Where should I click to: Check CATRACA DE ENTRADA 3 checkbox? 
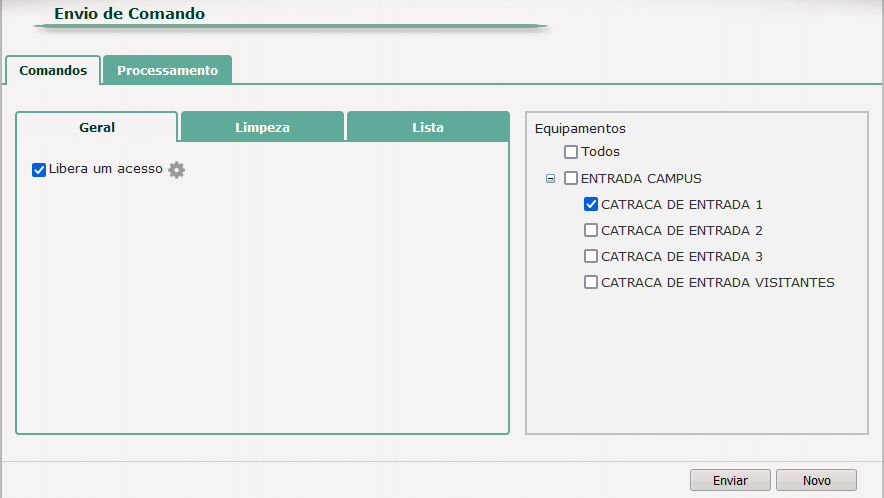click(591, 256)
